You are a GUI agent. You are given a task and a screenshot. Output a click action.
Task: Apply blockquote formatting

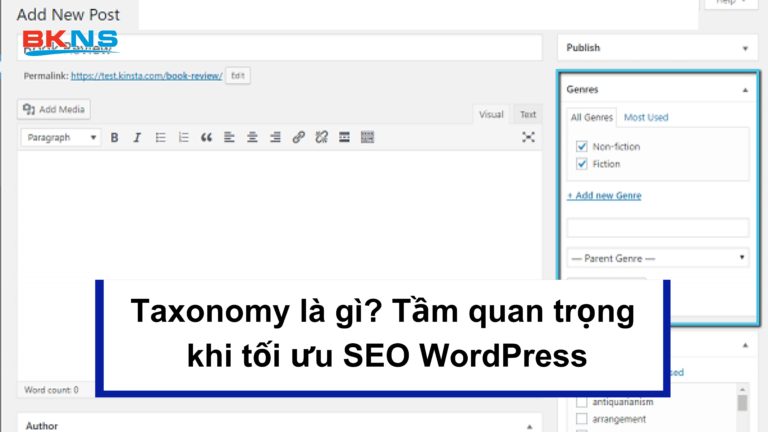(206, 138)
